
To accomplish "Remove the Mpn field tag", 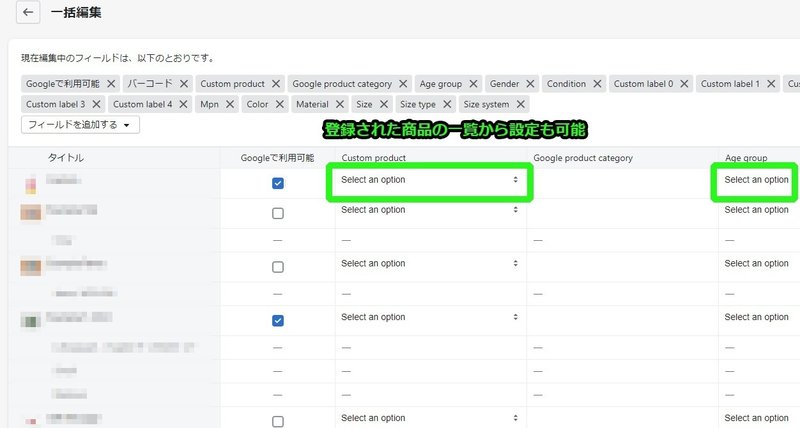I will pyautogui.click(x=230, y=104).
